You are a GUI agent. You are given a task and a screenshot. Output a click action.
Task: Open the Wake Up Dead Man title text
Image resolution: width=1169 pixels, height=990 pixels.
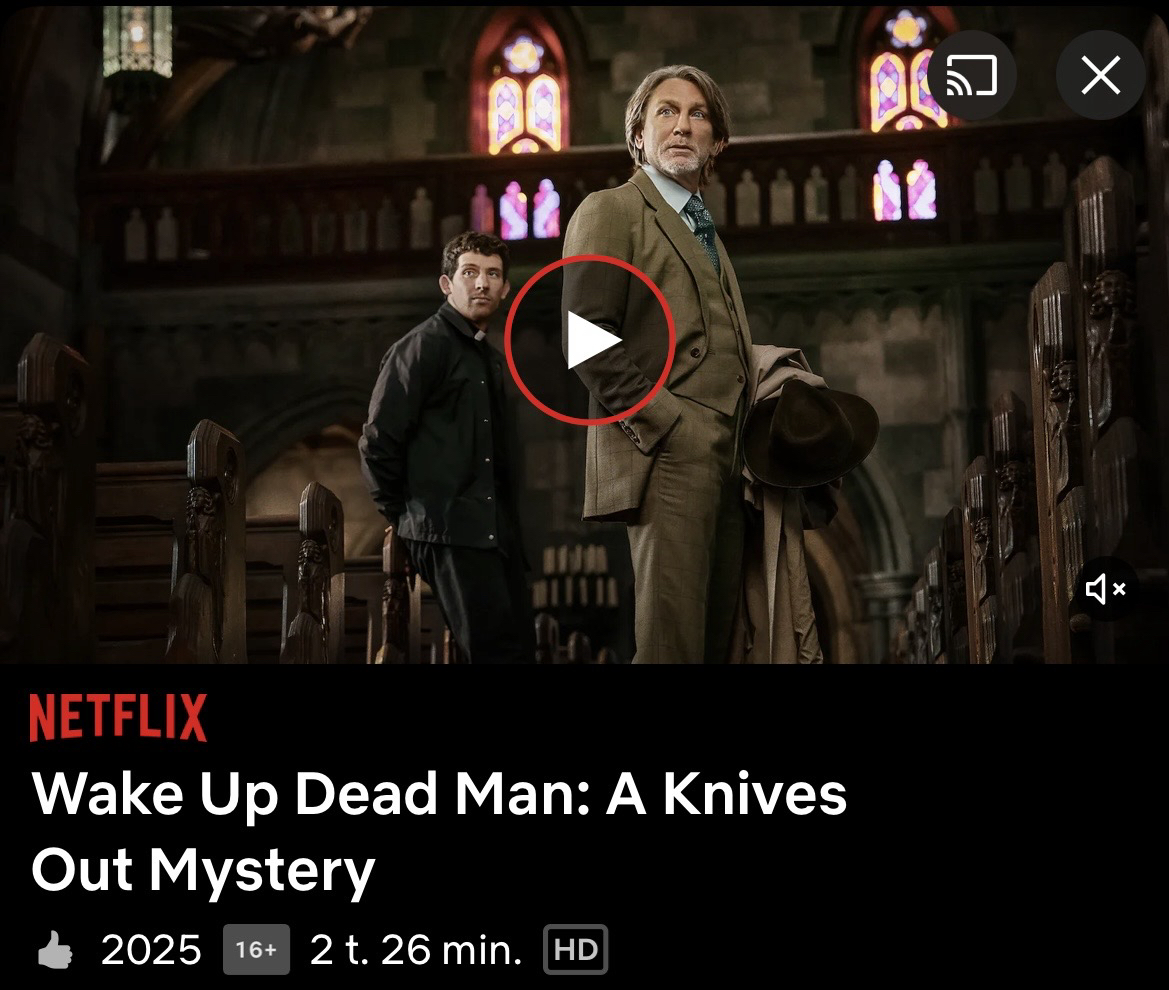tap(438, 832)
